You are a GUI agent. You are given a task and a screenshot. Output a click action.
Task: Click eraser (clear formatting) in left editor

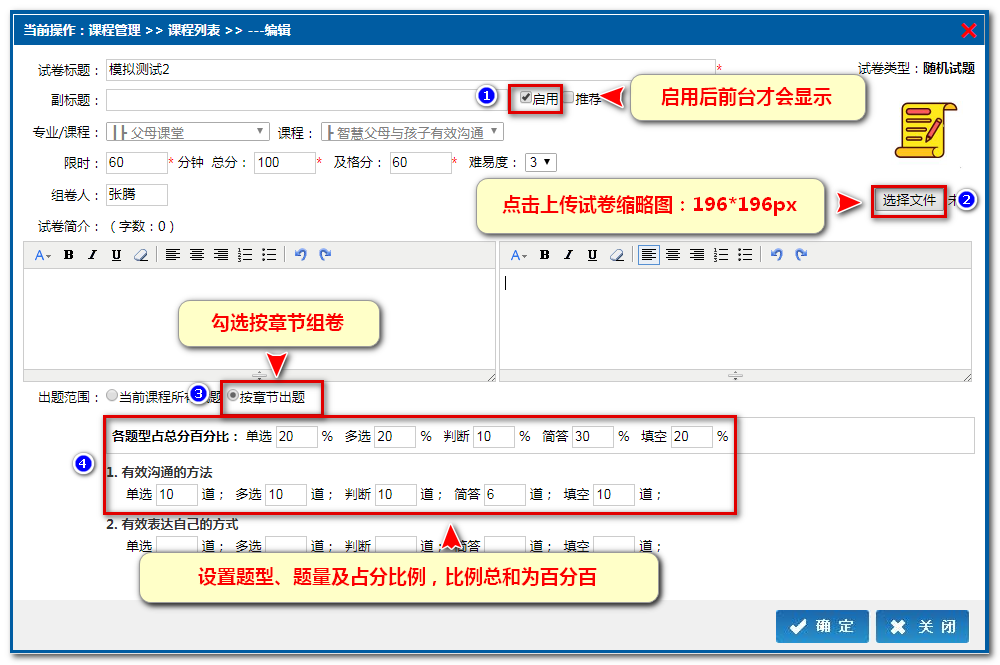(141, 255)
